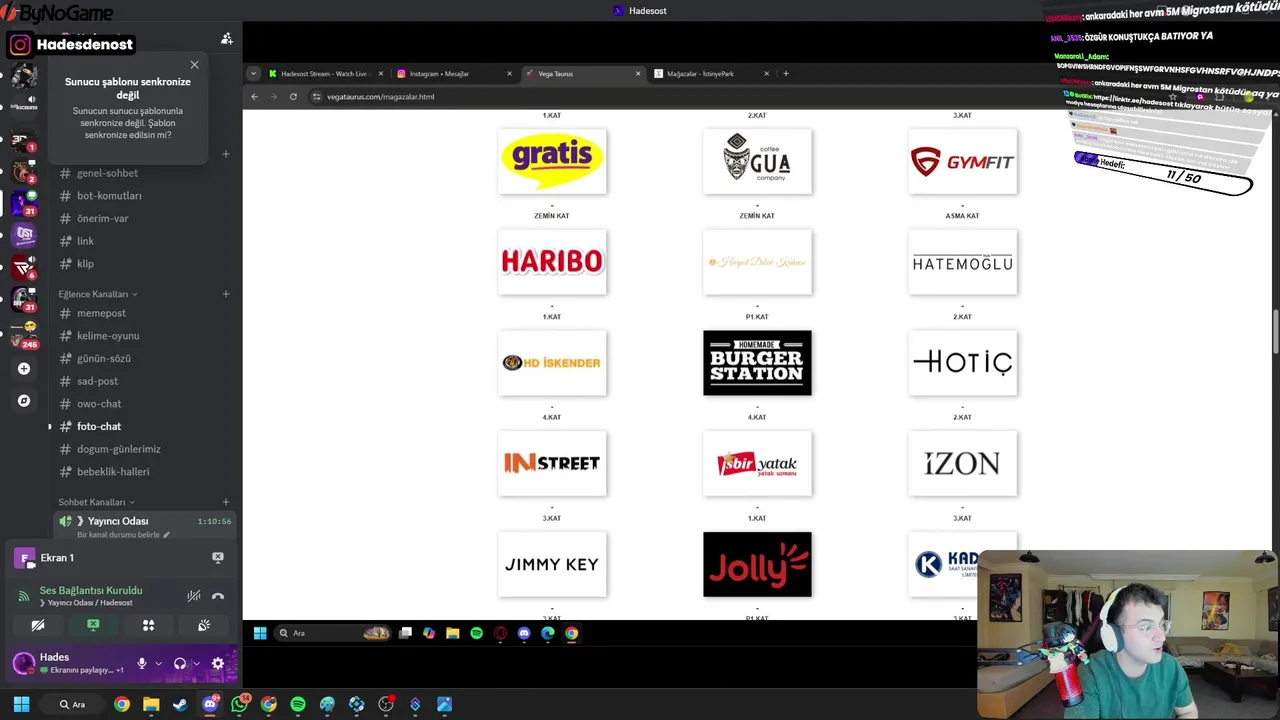This screenshot has width=1280, height=720.
Task: Click the Hotiç store logo
Action: tap(962, 363)
